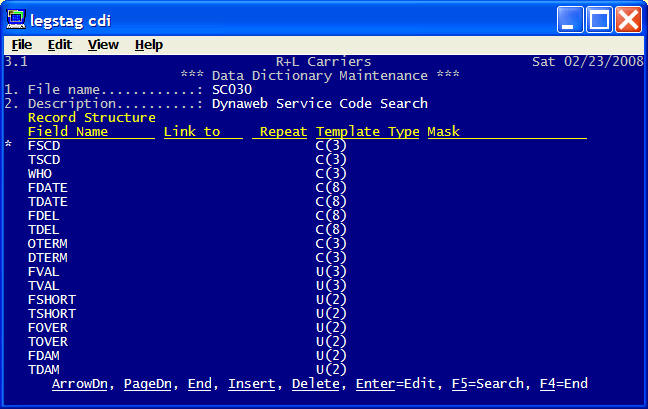Screen dimensions: 648x409
Task: Open the View menu
Action: 103,45
